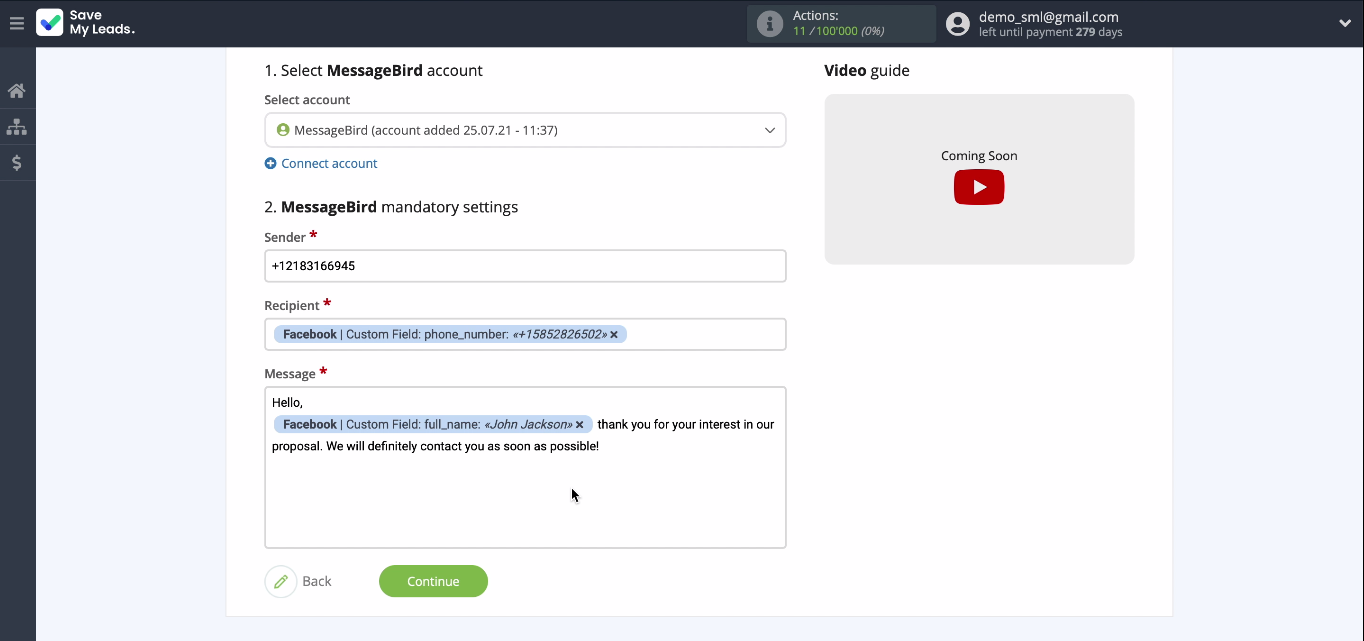This screenshot has height=641, width=1364.
Task: Click the plus icon beside Connect account
Action: (x=270, y=163)
